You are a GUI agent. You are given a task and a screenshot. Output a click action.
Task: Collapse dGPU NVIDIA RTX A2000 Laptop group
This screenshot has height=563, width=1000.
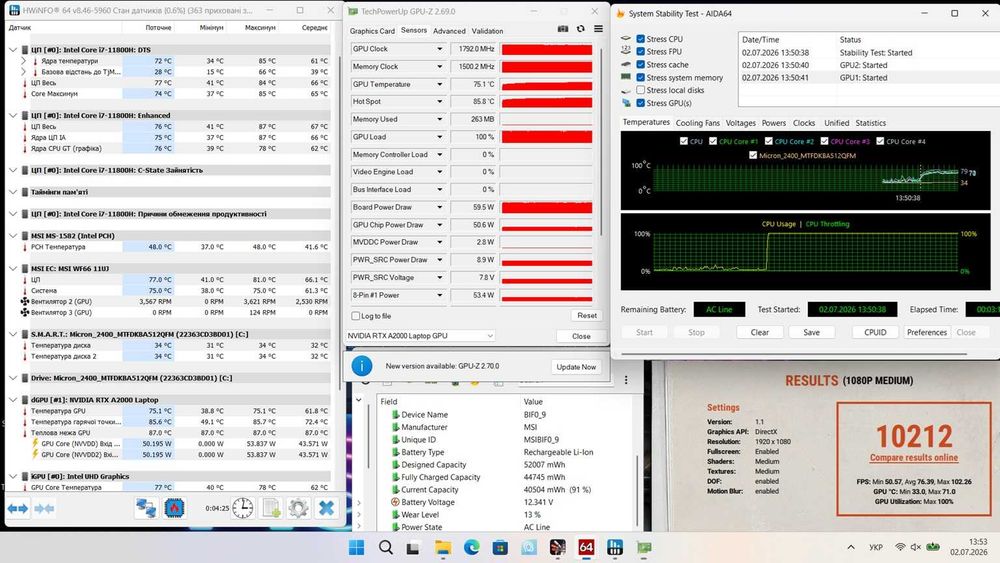tap(13, 400)
